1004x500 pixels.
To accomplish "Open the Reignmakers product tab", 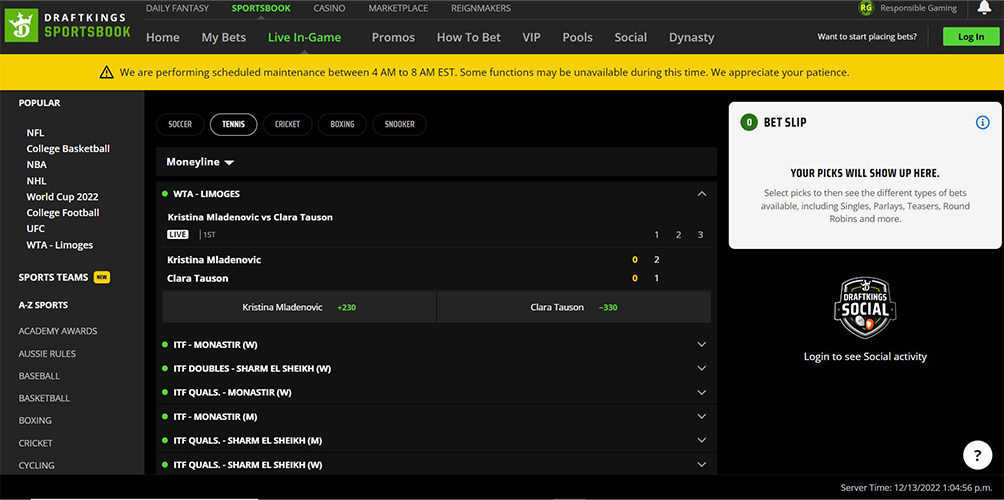I will 481,8.
